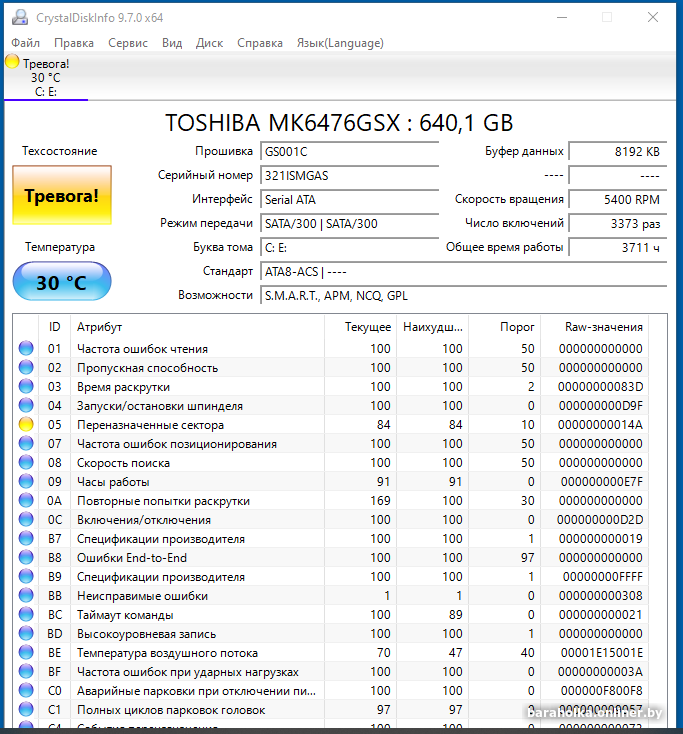This screenshot has width=683, height=734.
Task: Click status circle for attribute 02 row
Action: coord(26,367)
